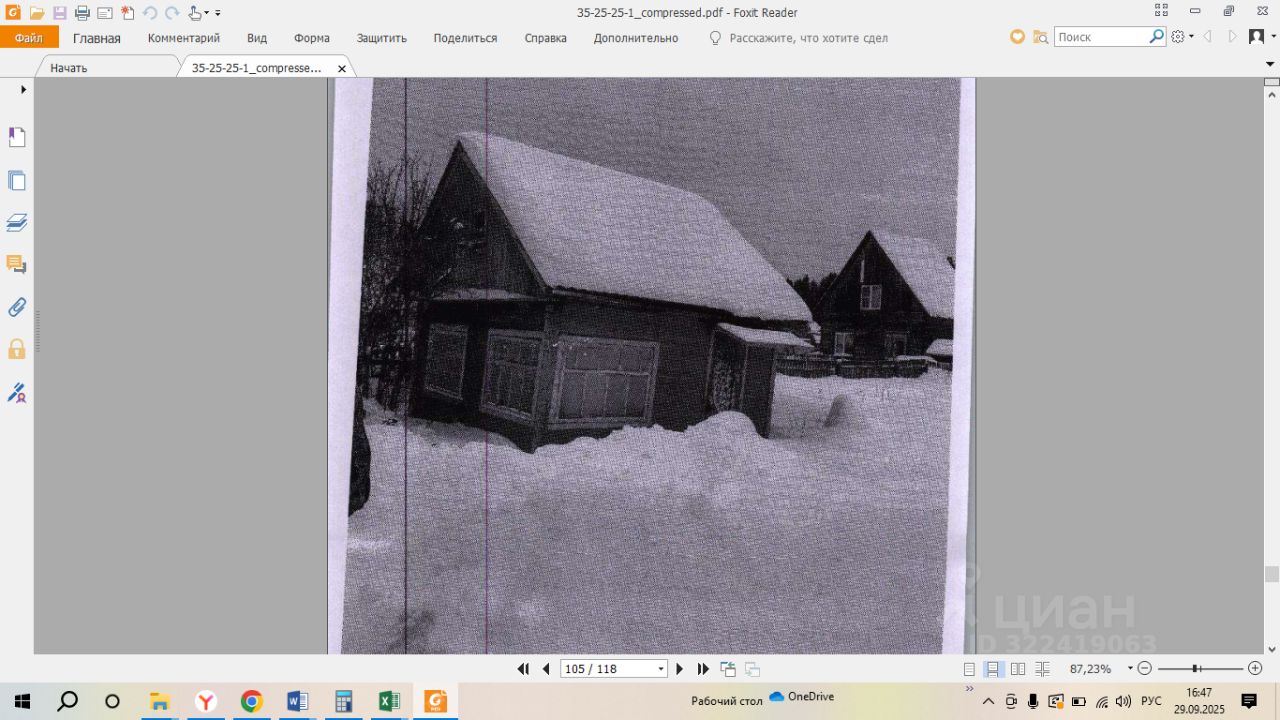The width and height of the screenshot is (1280, 720).
Task: Redo the last undone action
Action: pyautogui.click(x=172, y=13)
